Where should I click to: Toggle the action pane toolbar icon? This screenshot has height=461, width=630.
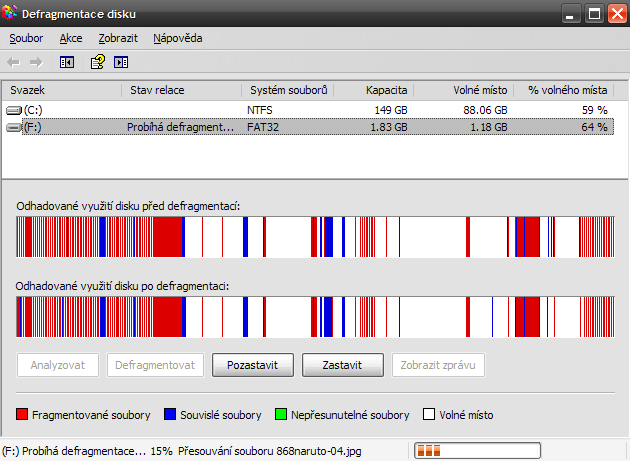tap(121, 62)
